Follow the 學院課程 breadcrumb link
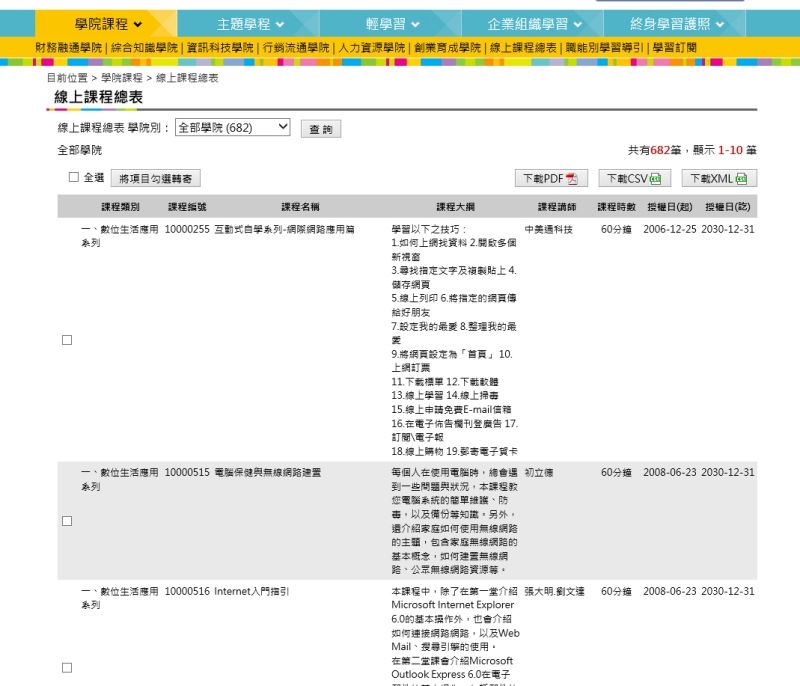 click(121, 78)
